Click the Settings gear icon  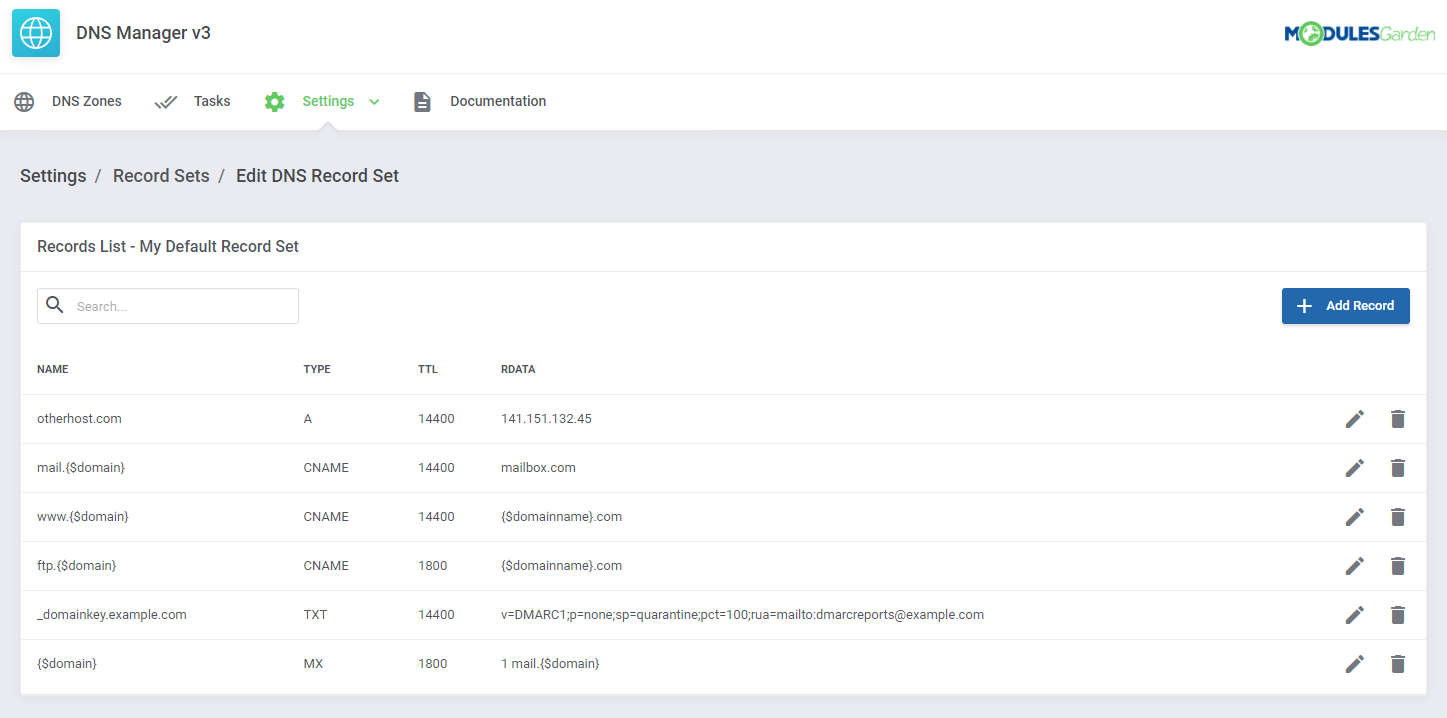(274, 102)
